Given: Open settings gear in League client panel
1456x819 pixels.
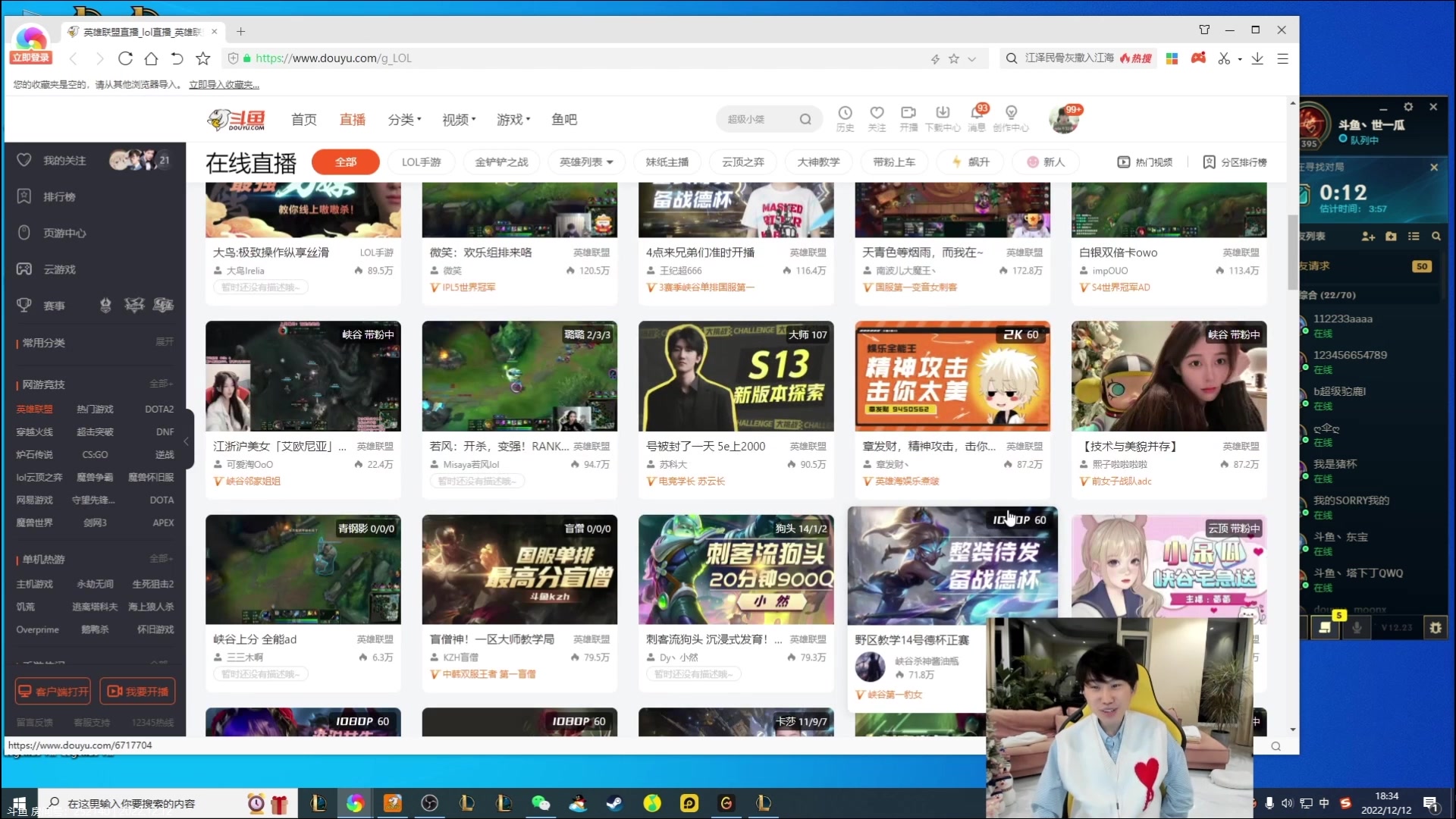Looking at the screenshot, I should click(x=1408, y=107).
